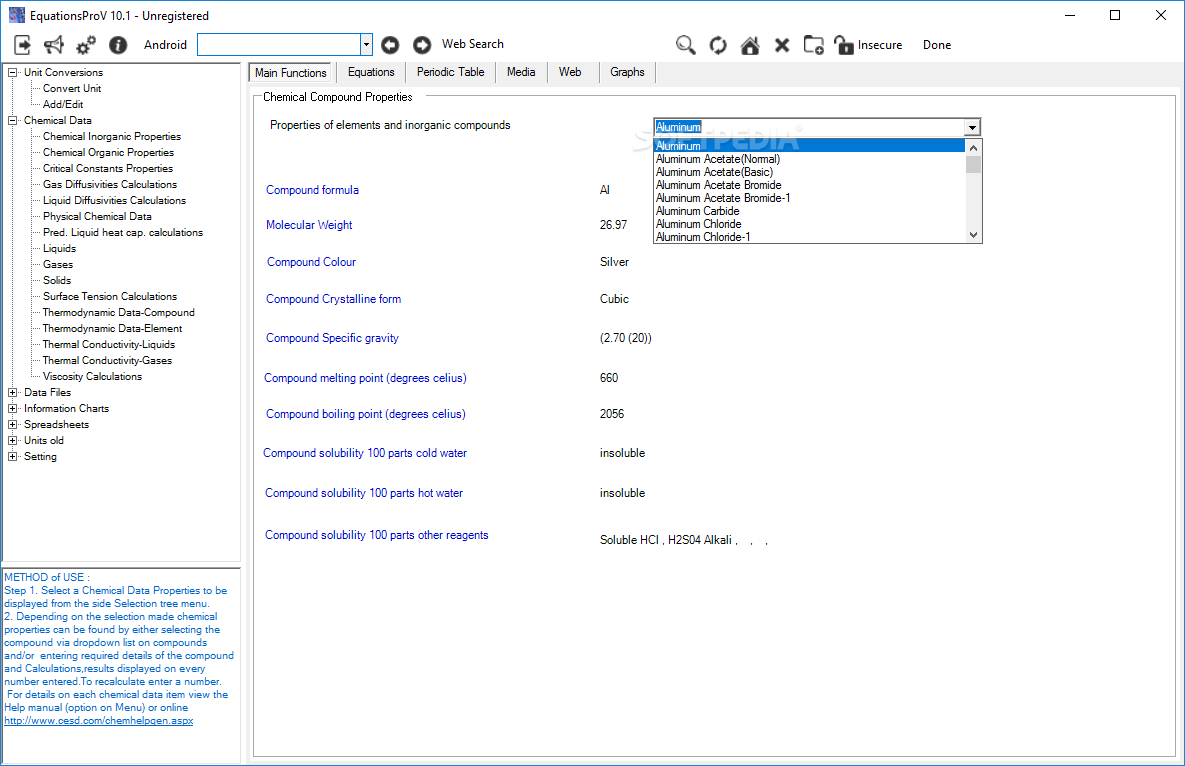The image size is (1185, 766).
Task: Open Thermal Conductivity-Liquids
Action: coord(108,344)
